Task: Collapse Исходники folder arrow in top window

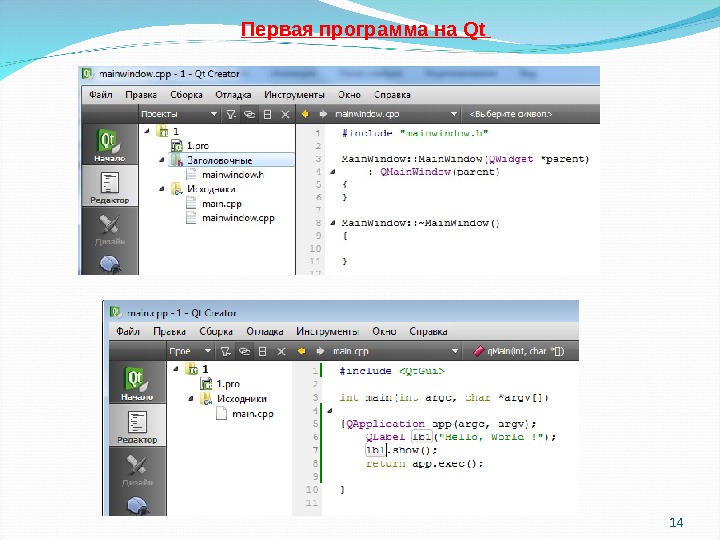Action: tap(162, 189)
